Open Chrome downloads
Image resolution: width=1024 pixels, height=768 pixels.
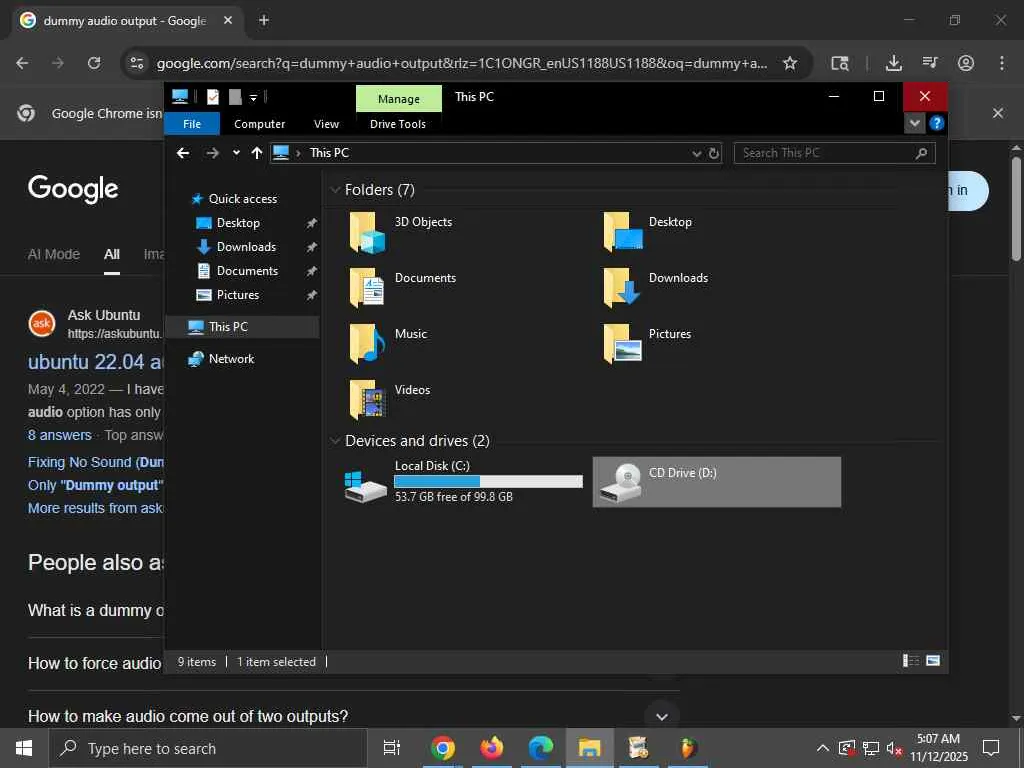click(x=893, y=63)
